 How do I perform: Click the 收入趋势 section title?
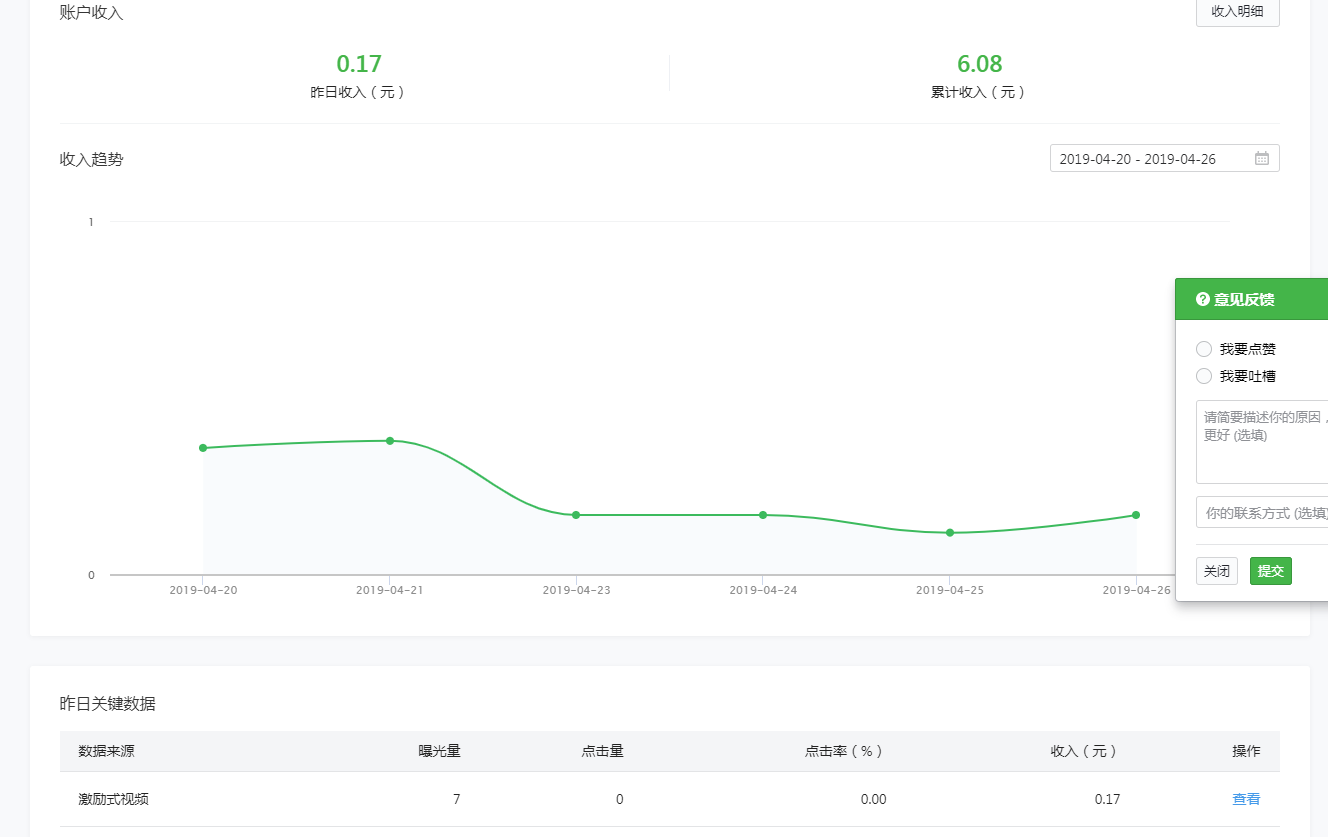click(92, 159)
